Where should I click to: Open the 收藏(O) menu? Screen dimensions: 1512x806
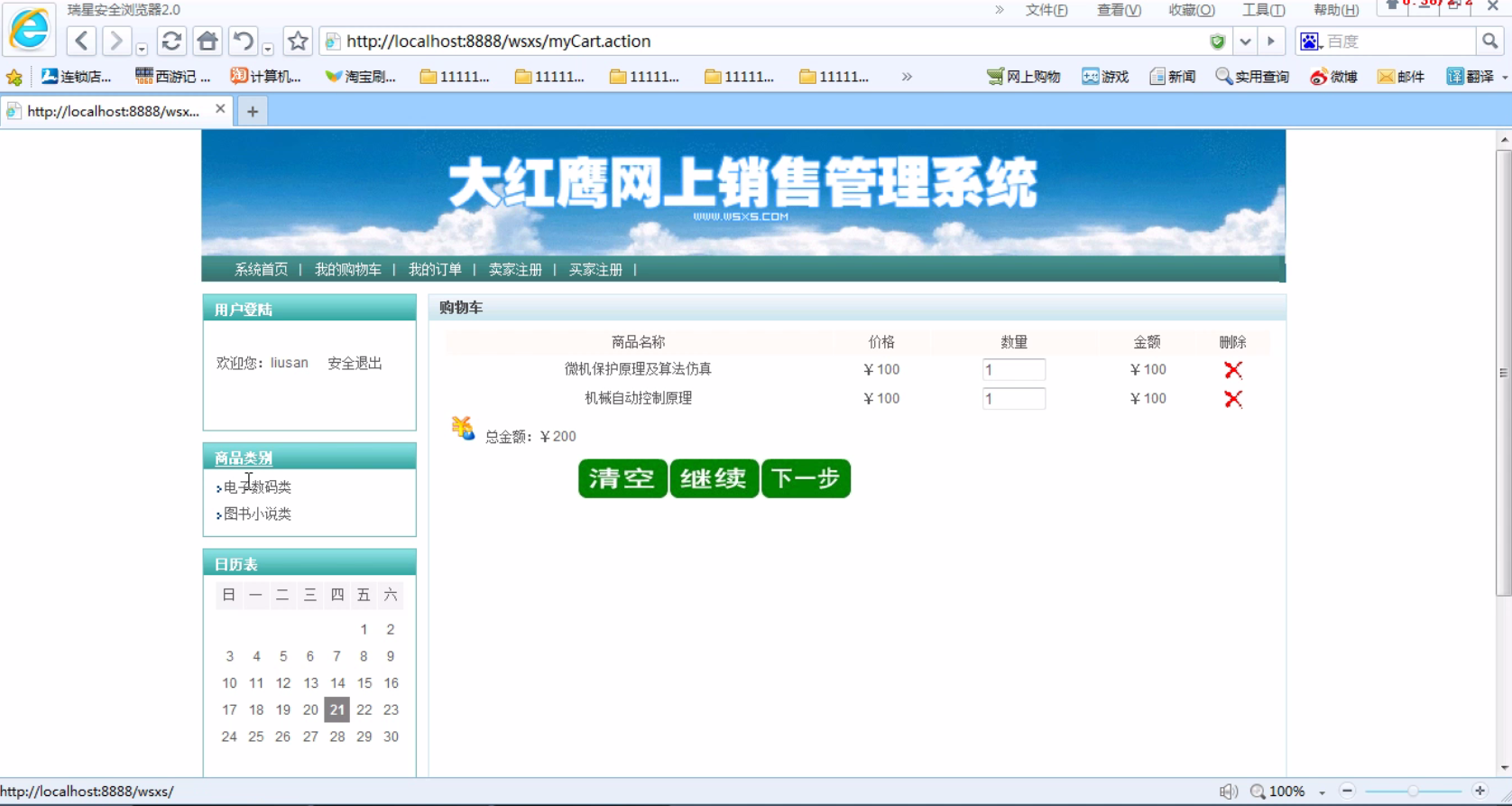pos(1192,10)
